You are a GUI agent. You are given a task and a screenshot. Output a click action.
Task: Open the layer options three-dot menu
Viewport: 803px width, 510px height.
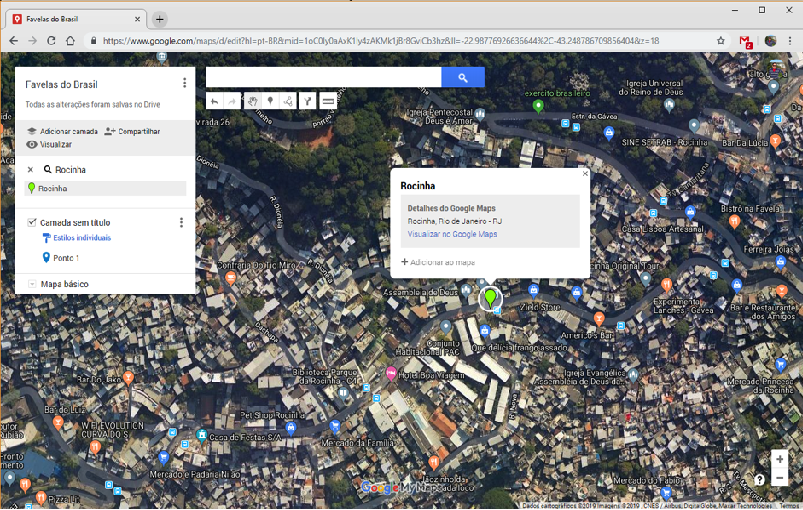(181, 222)
